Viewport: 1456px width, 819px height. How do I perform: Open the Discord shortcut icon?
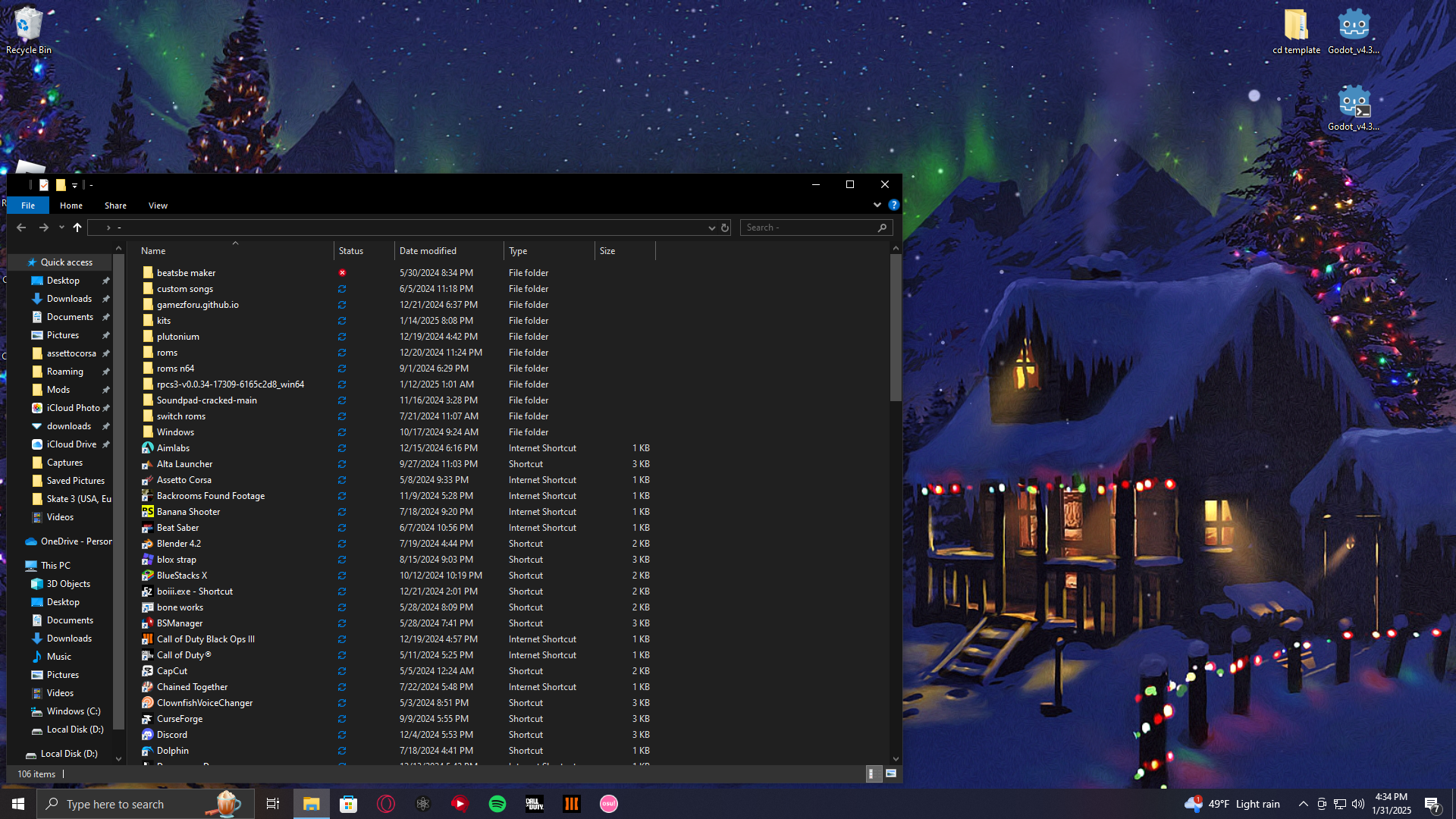(148, 735)
